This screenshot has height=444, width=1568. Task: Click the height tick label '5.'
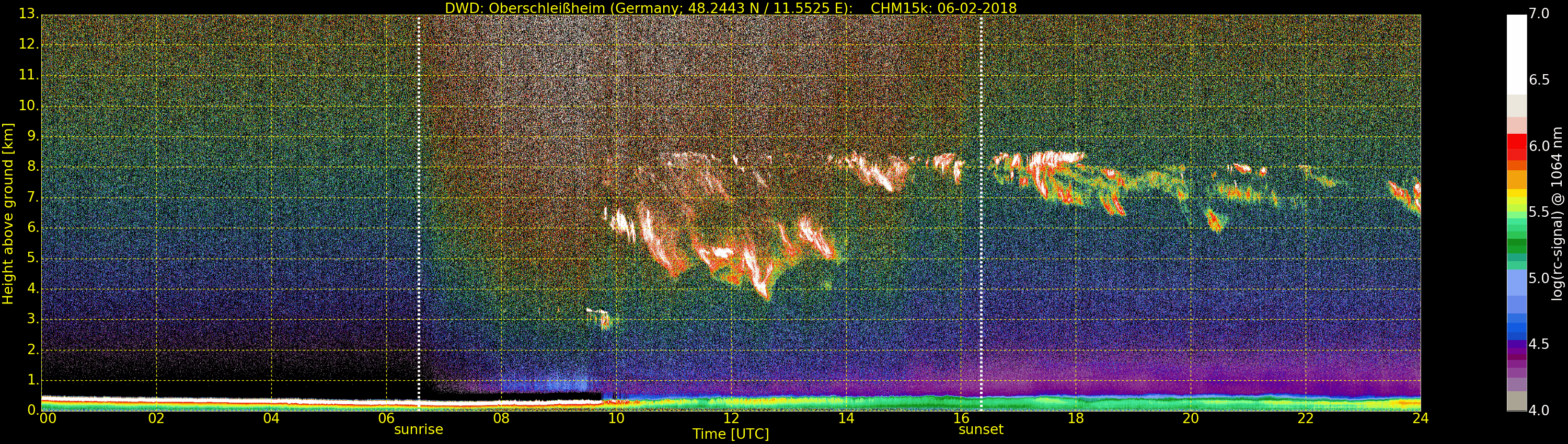tap(33, 258)
